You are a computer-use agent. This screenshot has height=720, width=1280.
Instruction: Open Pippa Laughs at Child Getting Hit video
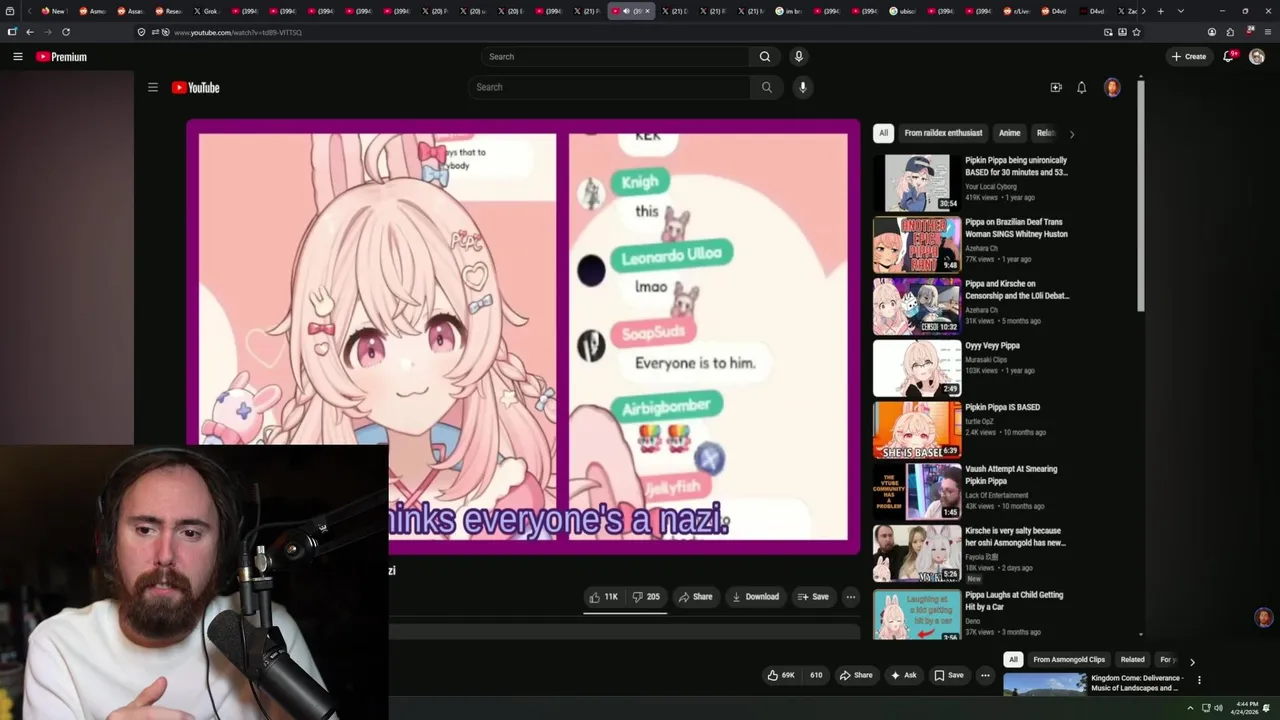click(x=917, y=614)
